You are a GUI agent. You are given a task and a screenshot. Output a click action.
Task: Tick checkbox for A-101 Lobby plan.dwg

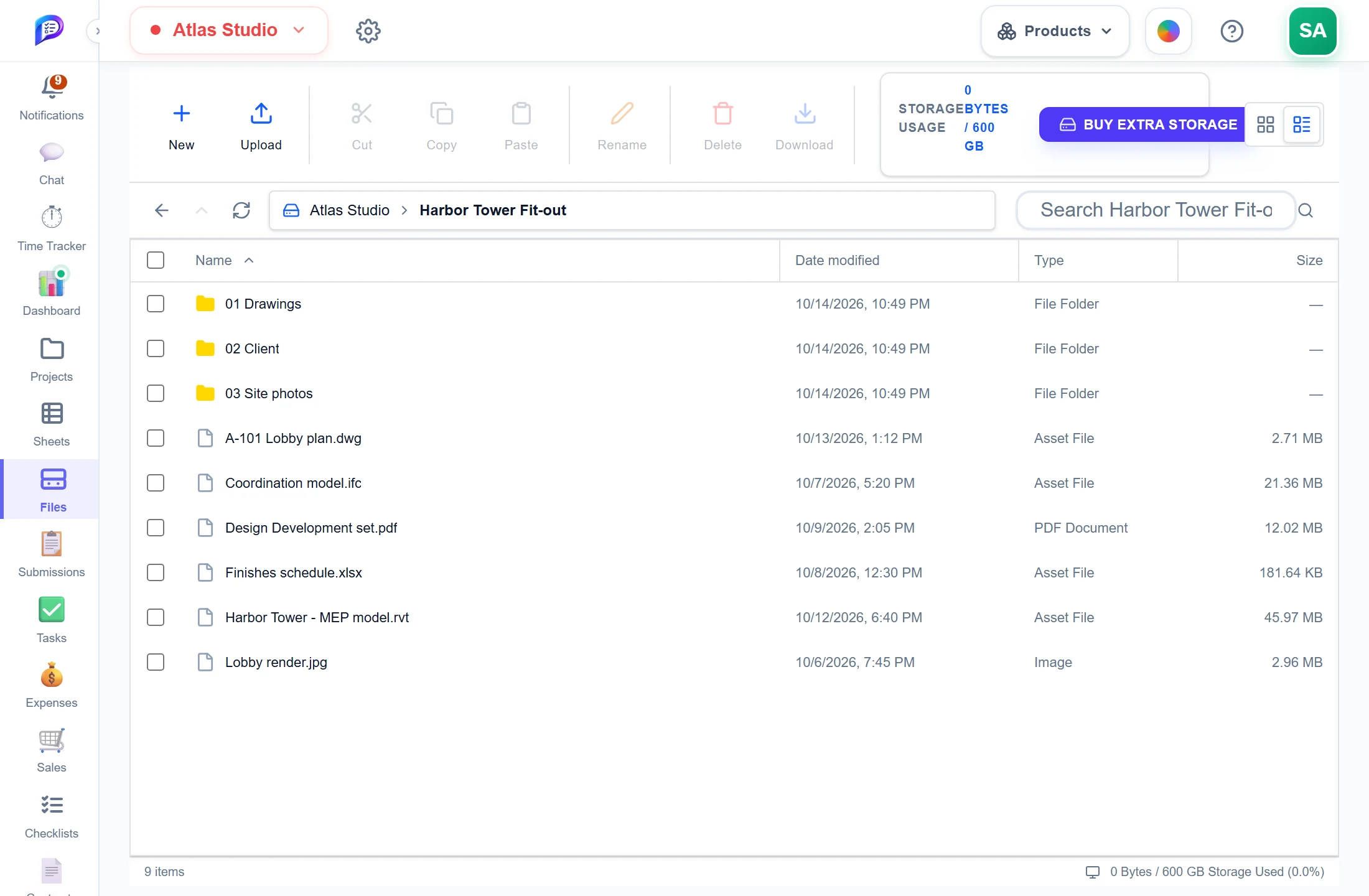156,438
